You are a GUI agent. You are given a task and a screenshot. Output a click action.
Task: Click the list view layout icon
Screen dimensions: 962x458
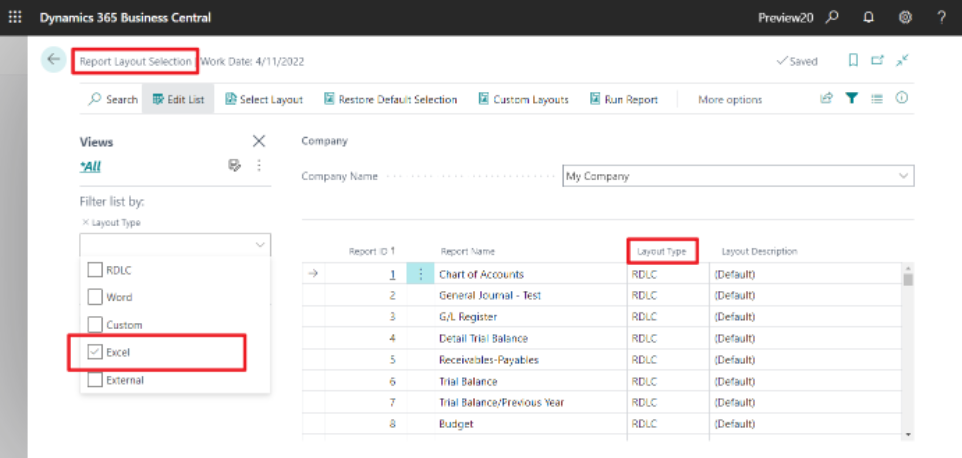(877, 98)
